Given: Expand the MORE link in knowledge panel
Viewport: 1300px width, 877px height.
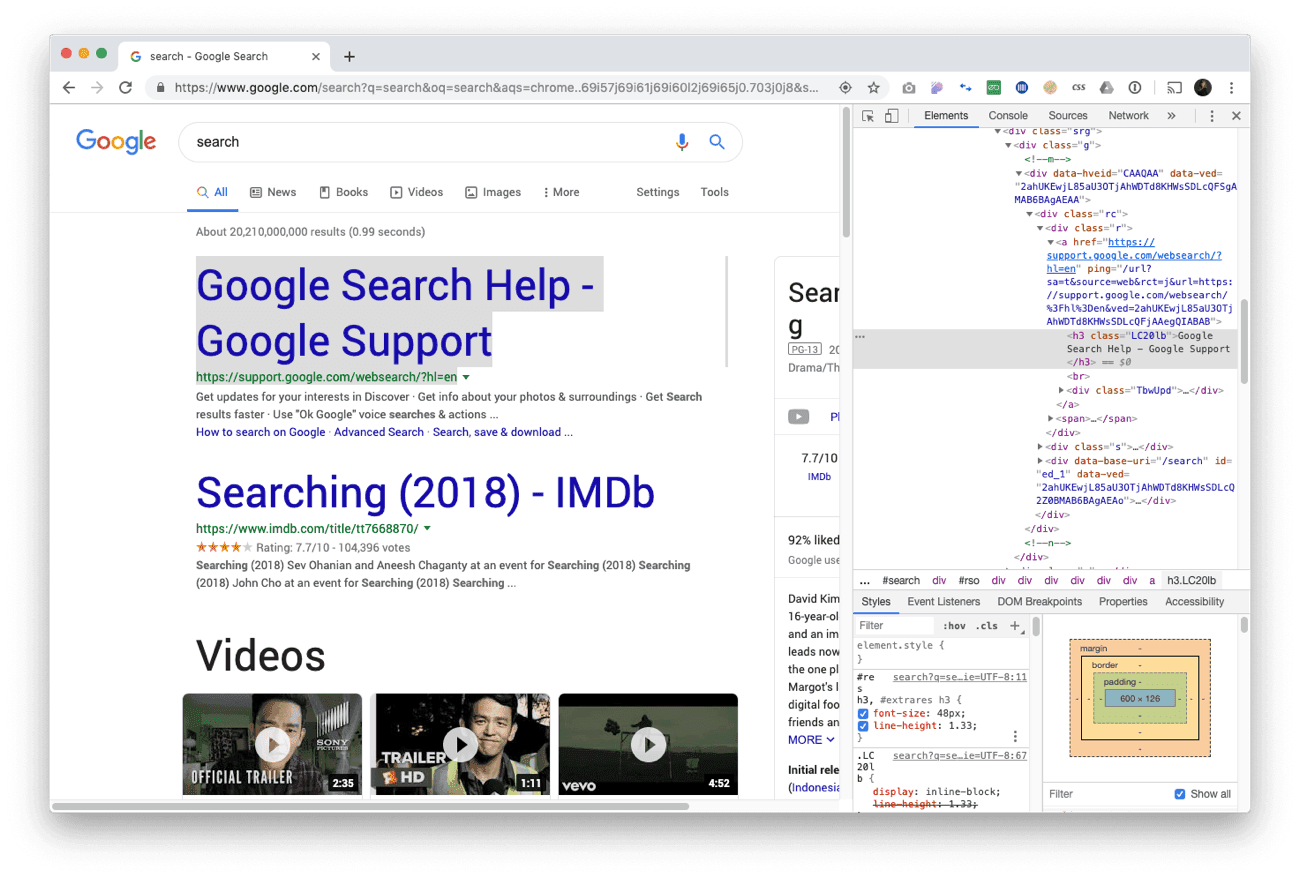Looking at the screenshot, I should pos(811,740).
